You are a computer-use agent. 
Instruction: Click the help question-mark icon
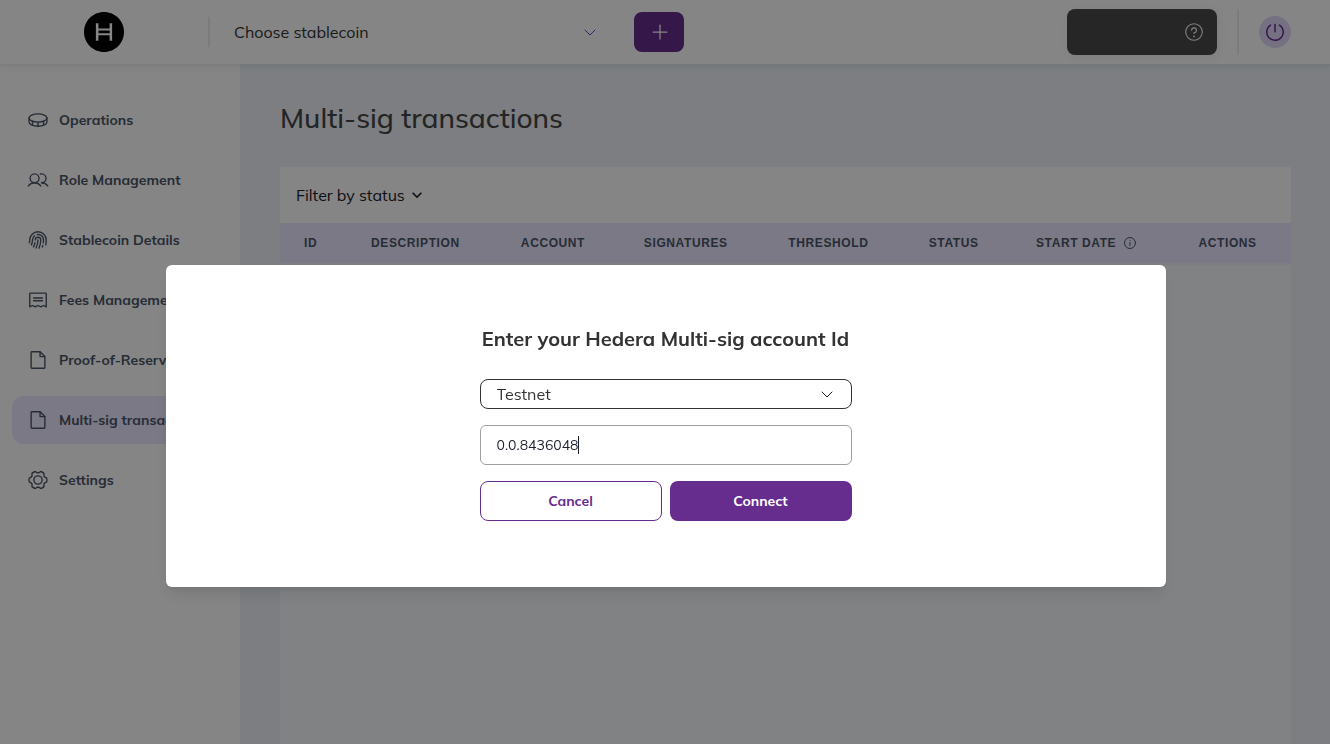click(1193, 31)
